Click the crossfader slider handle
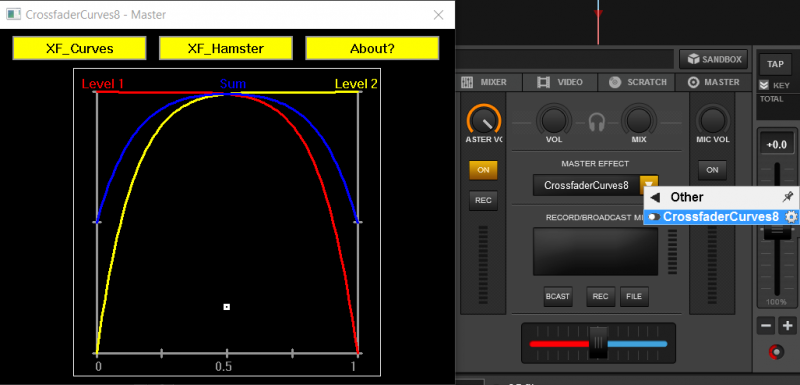 pos(598,341)
